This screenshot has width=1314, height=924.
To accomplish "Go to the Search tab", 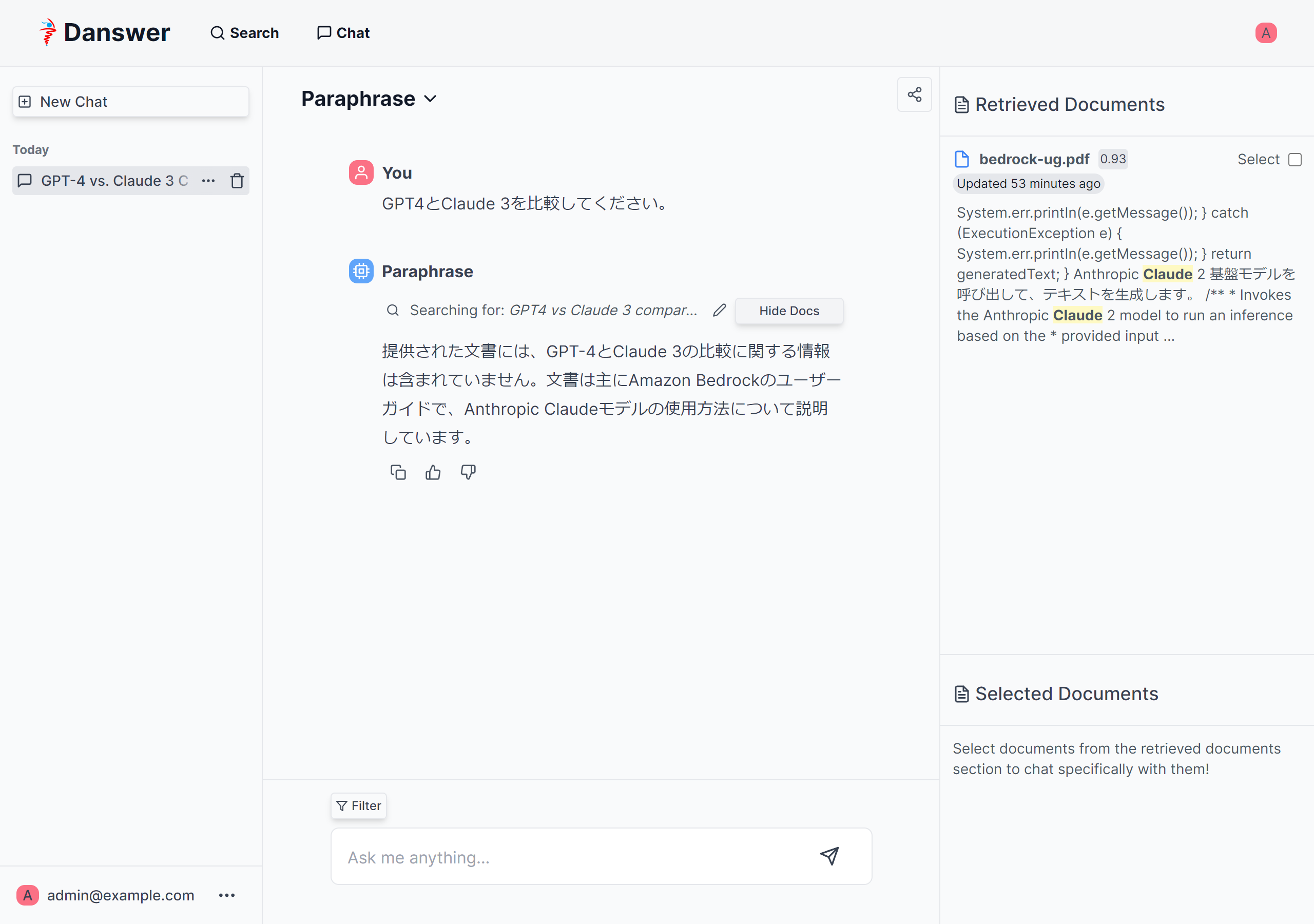I will click(244, 33).
